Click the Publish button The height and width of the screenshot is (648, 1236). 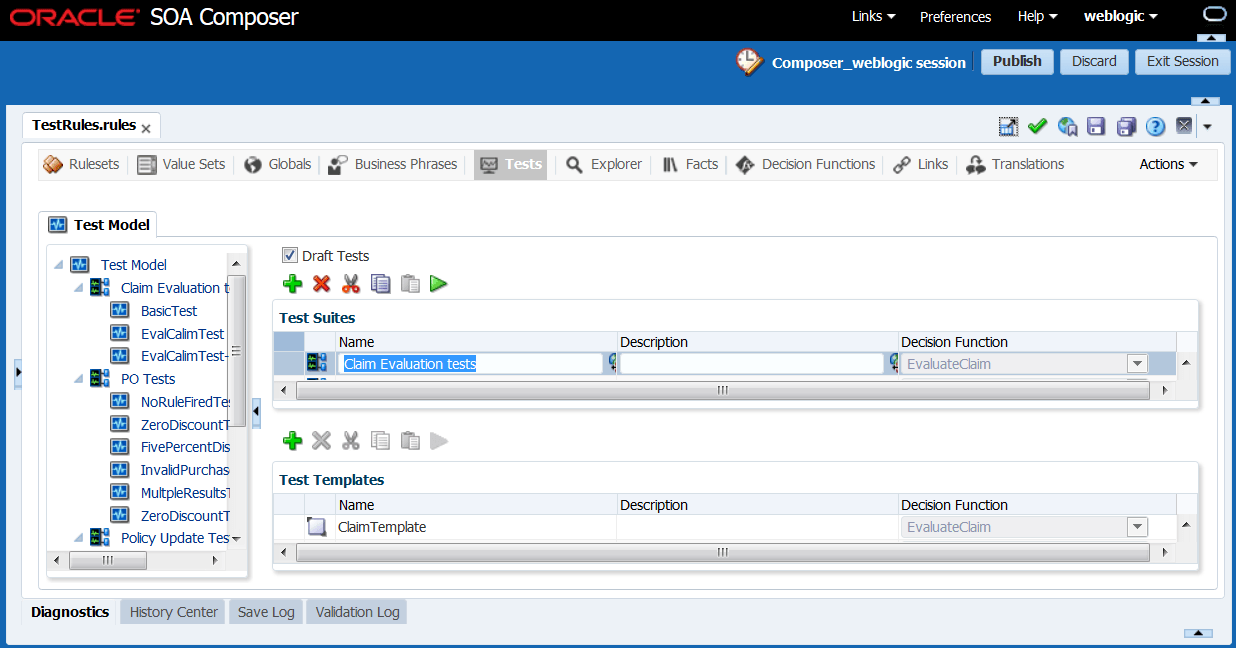[x=1017, y=61]
